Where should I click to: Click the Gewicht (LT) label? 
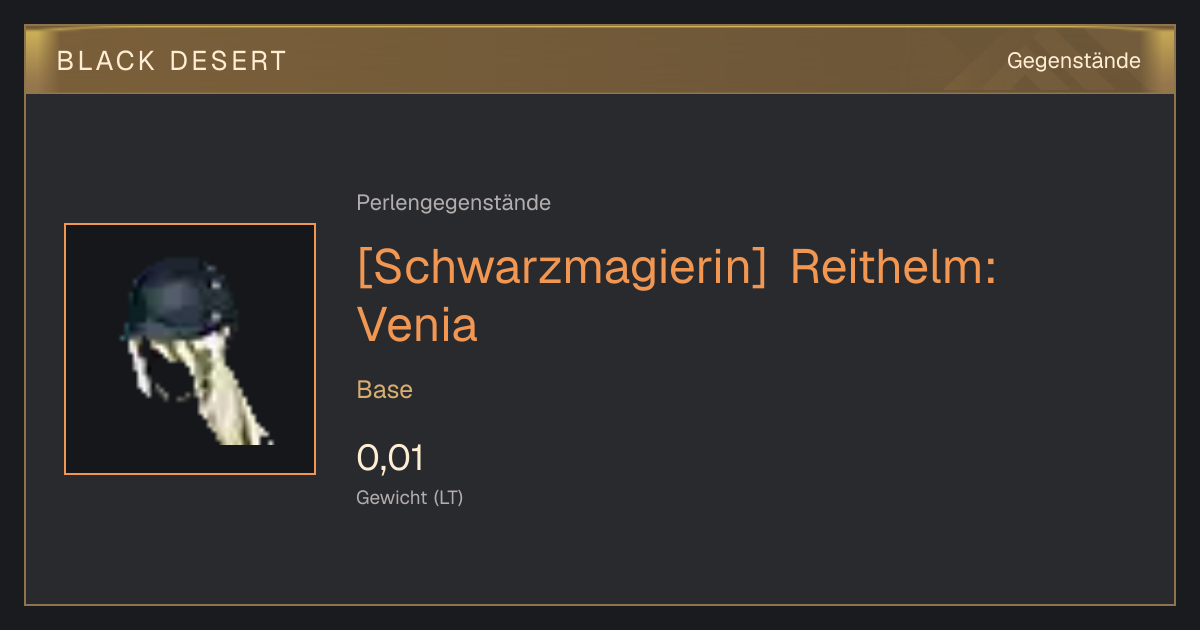coord(410,497)
